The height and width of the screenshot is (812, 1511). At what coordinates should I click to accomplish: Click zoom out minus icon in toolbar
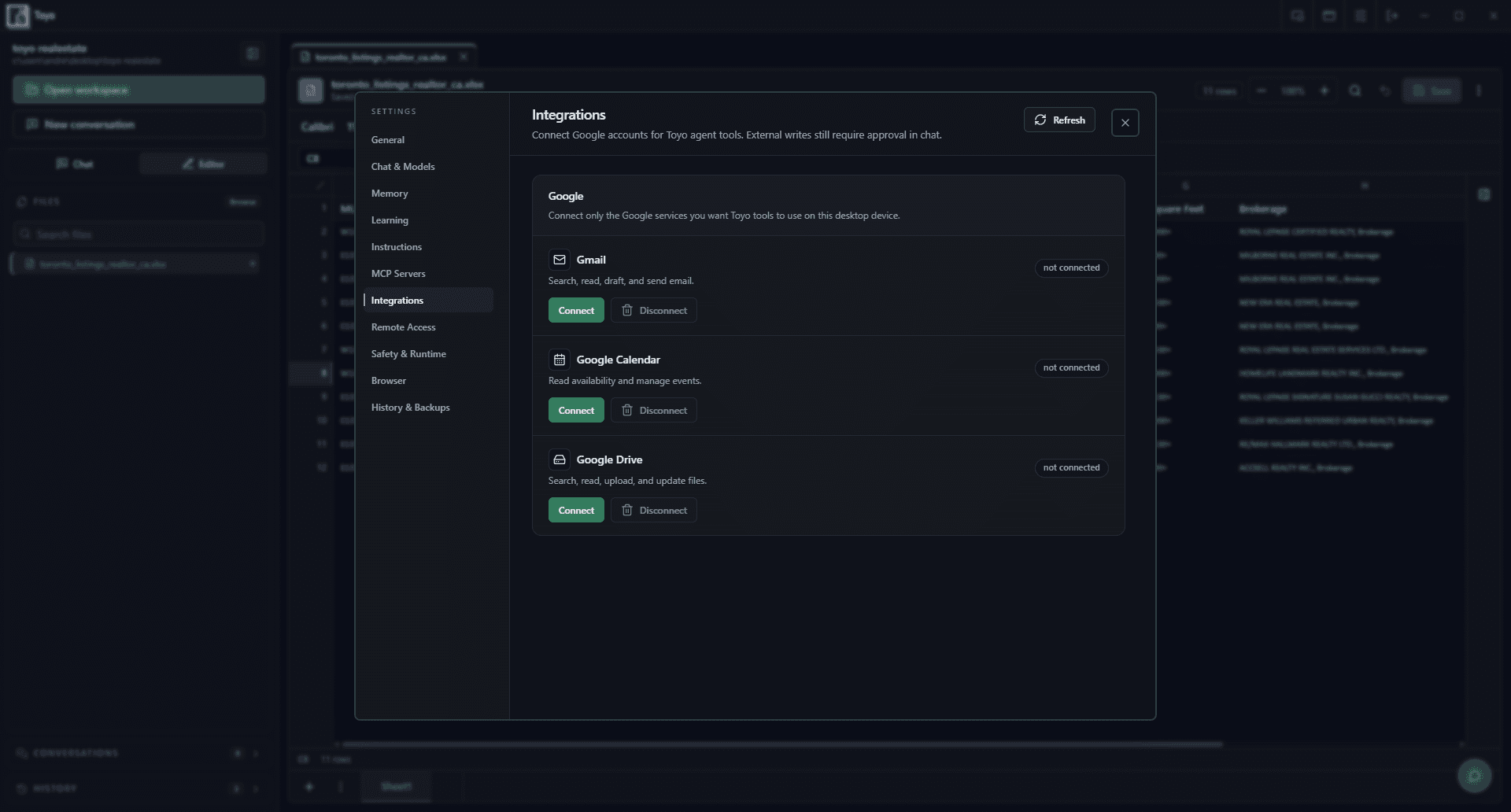tap(1262, 90)
